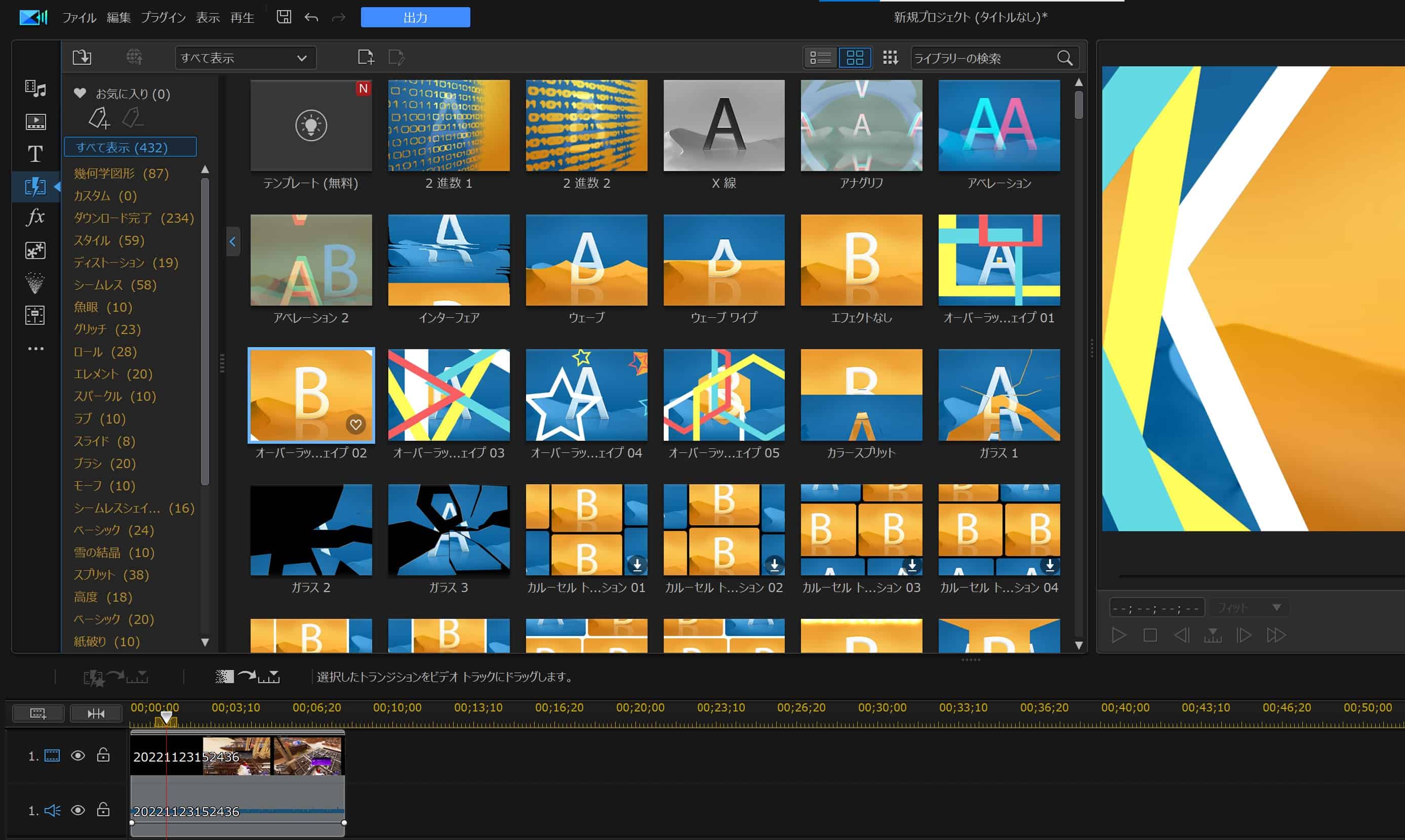Click the save project floppy icon
Screen dimensions: 1405x840
point(284,17)
